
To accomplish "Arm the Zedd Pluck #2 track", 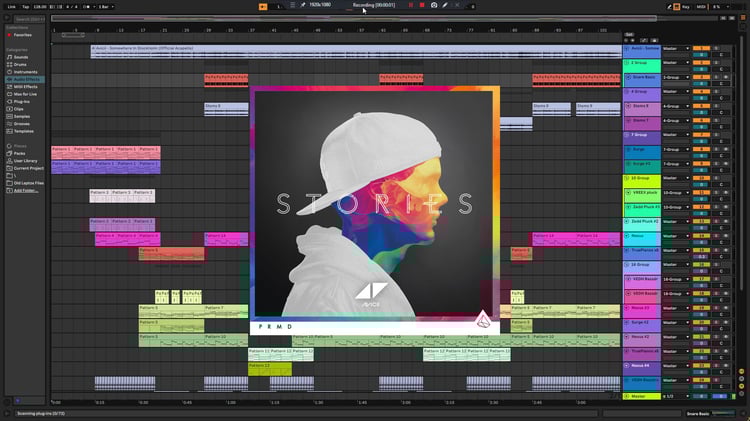I will [726, 221].
